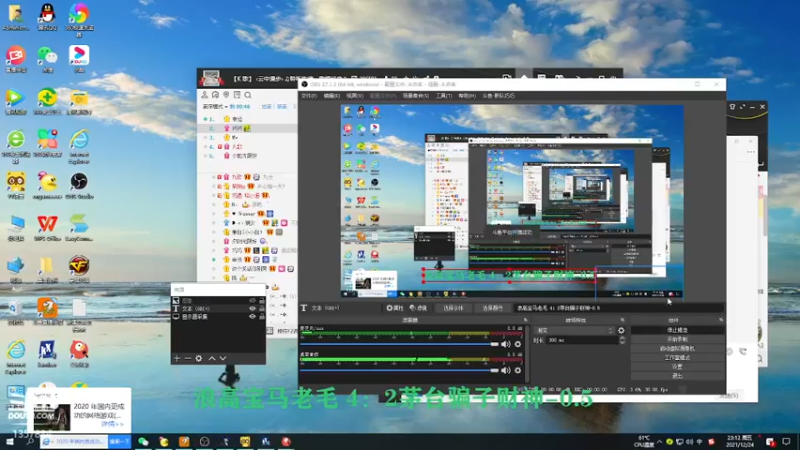The image size is (800, 450).
Task: Adjust the first audio track volume slider
Action: pos(399,344)
